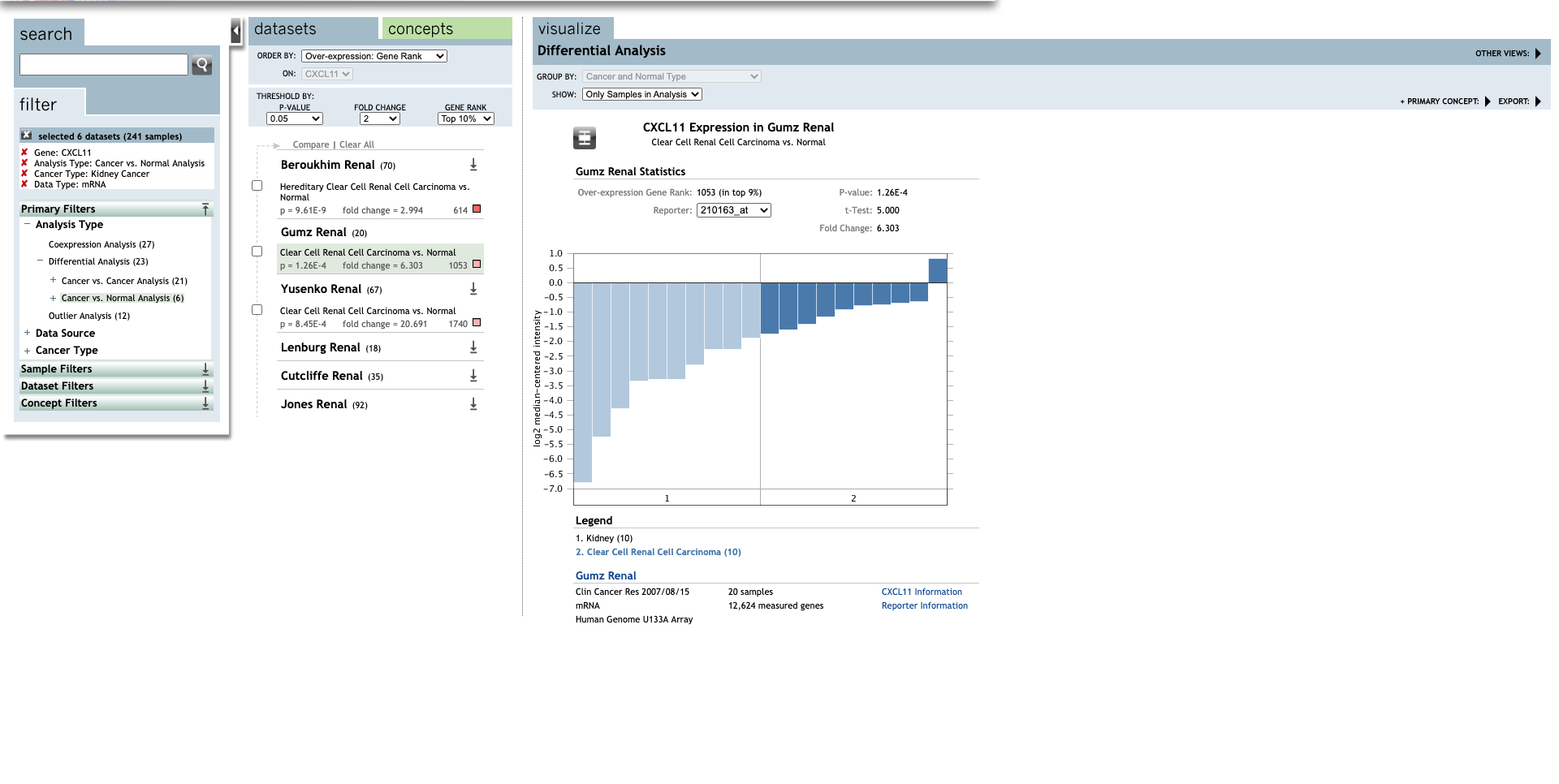1559x784 pixels.
Task: Expand the Data Source node
Action: pyautogui.click(x=27, y=333)
